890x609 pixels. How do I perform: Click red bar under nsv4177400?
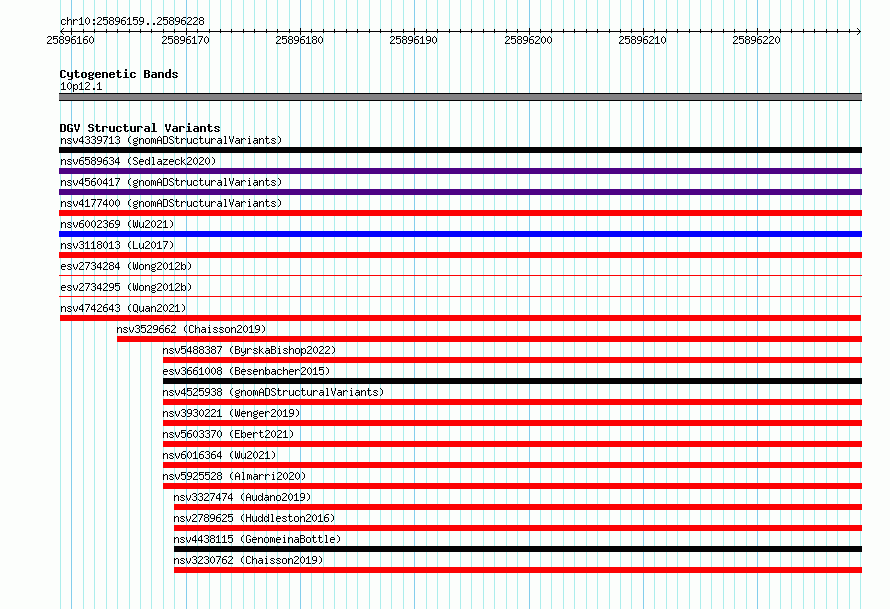click(x=460, y=213)
